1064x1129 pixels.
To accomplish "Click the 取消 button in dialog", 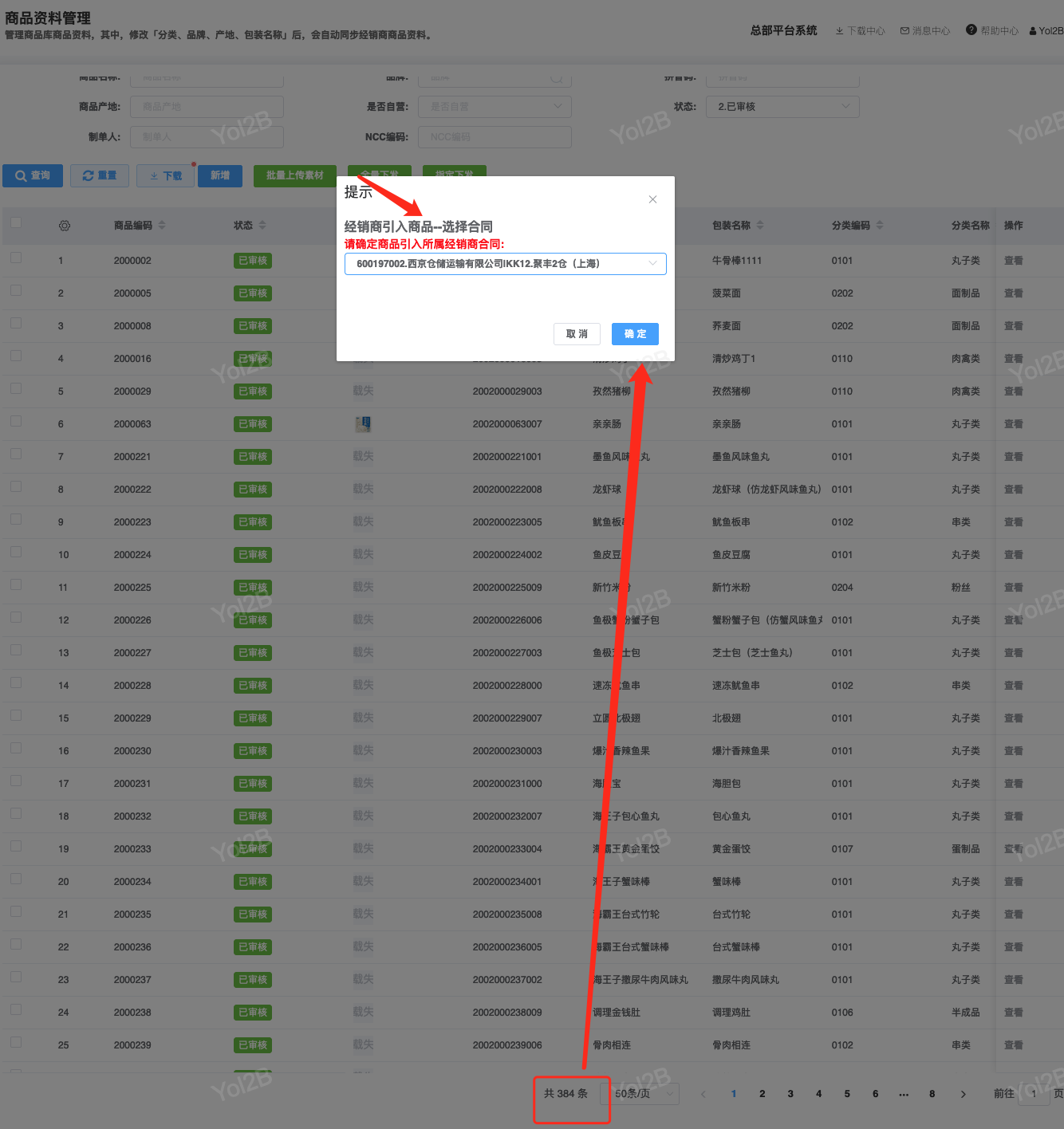I will pos(577,334).
